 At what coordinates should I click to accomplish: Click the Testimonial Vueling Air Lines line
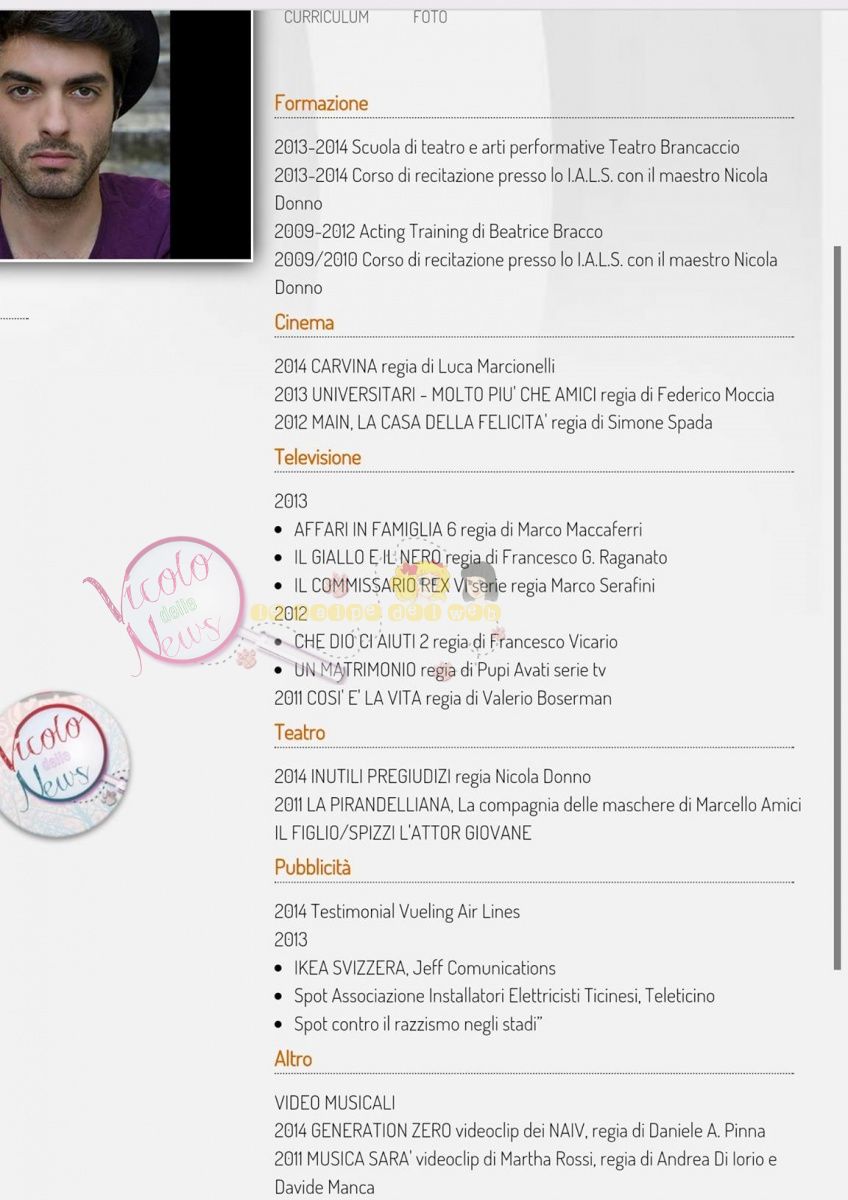click(x=397, y=912)
